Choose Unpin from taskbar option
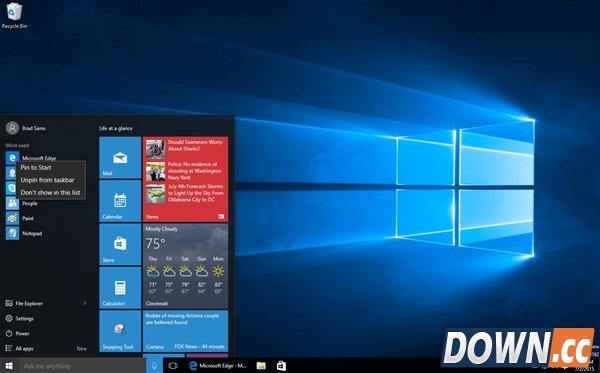The width and height of the screenshot is (600, 373). (51, 180)
